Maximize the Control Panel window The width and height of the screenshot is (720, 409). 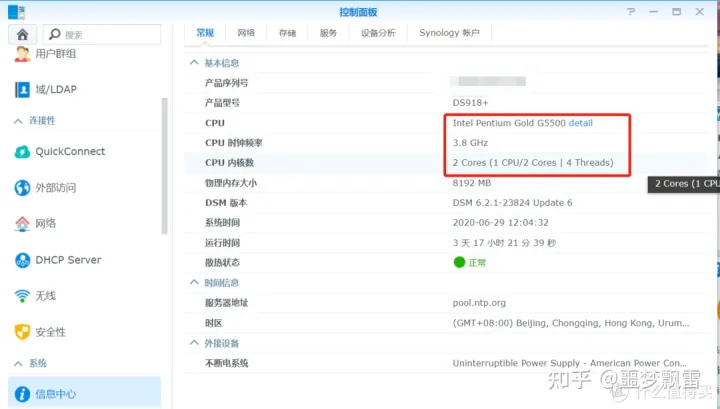(x=676, y=11)
